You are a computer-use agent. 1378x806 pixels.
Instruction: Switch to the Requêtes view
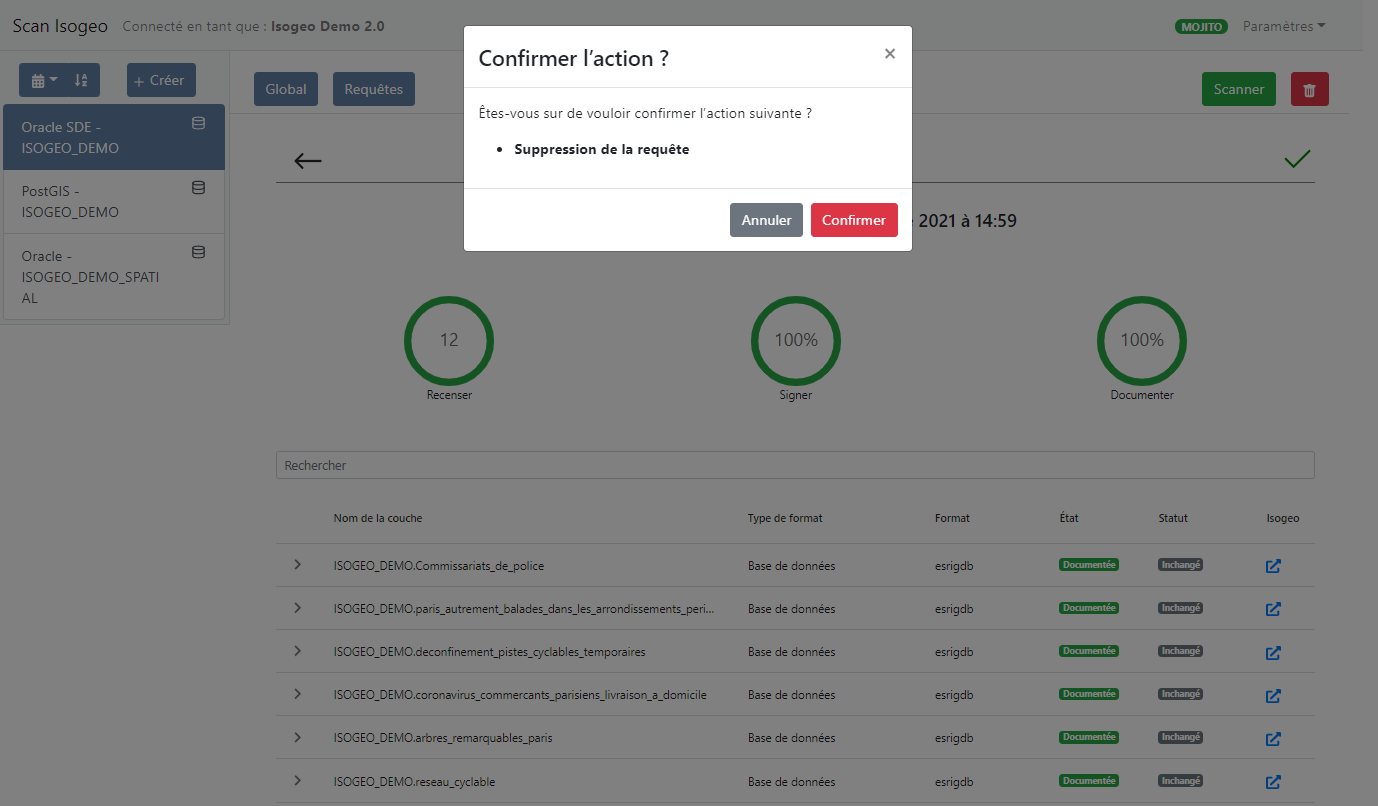[373, 89]
